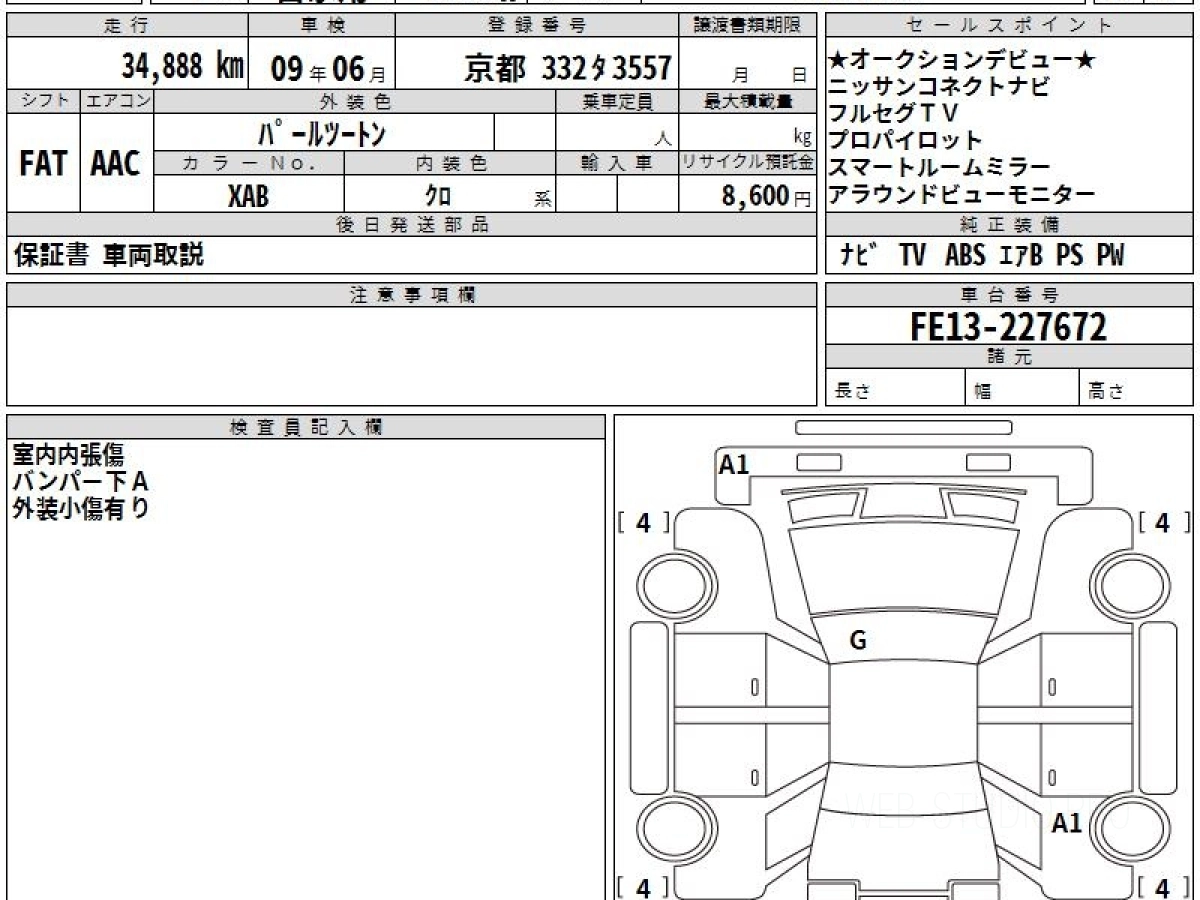The width and height of the screenshot is (1200, 900).
Task: Click the A1 mark on front bumper
Action: tap(734, 464)
